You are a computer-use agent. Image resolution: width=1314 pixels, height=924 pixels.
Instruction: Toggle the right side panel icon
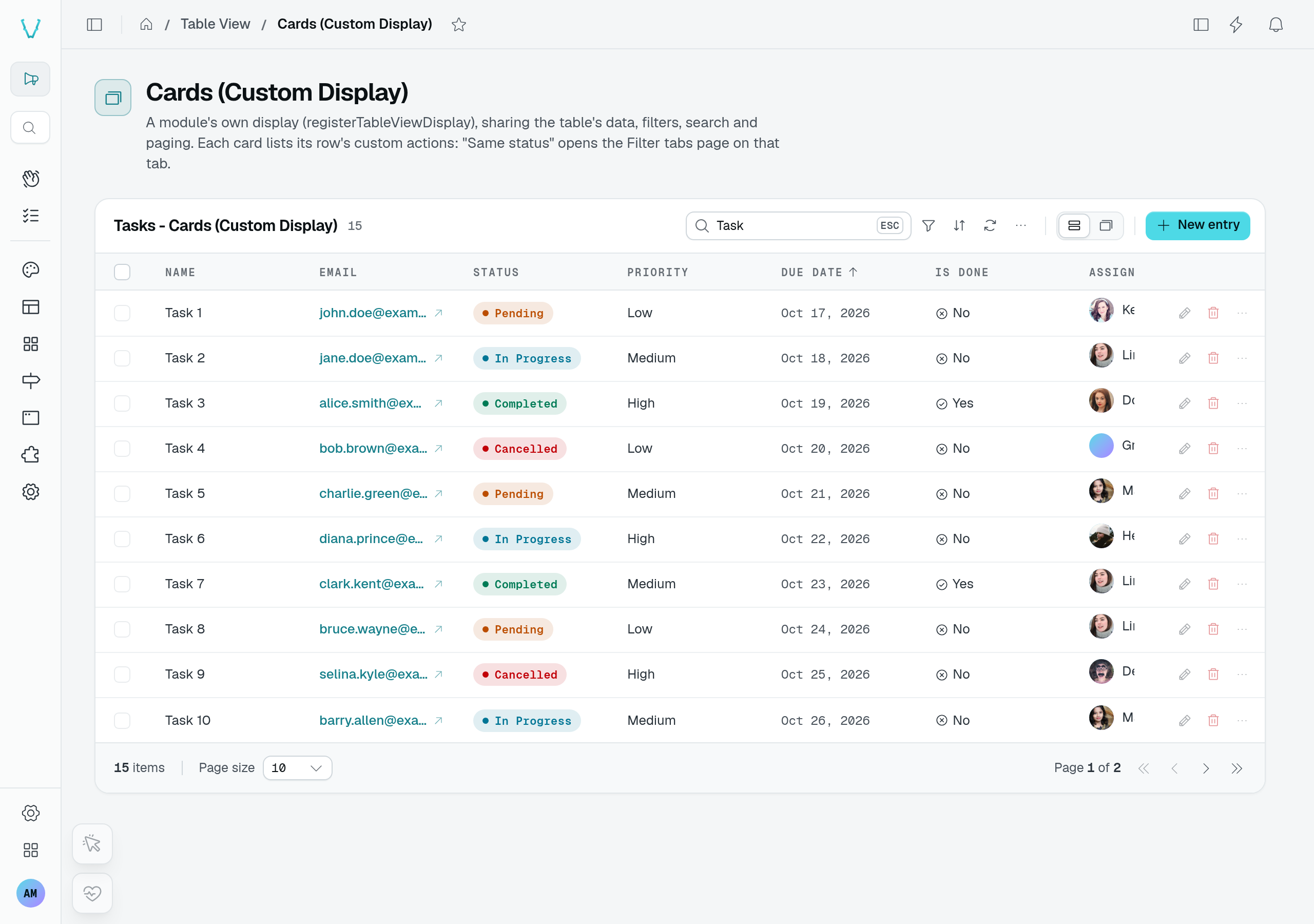point(1201,25)
